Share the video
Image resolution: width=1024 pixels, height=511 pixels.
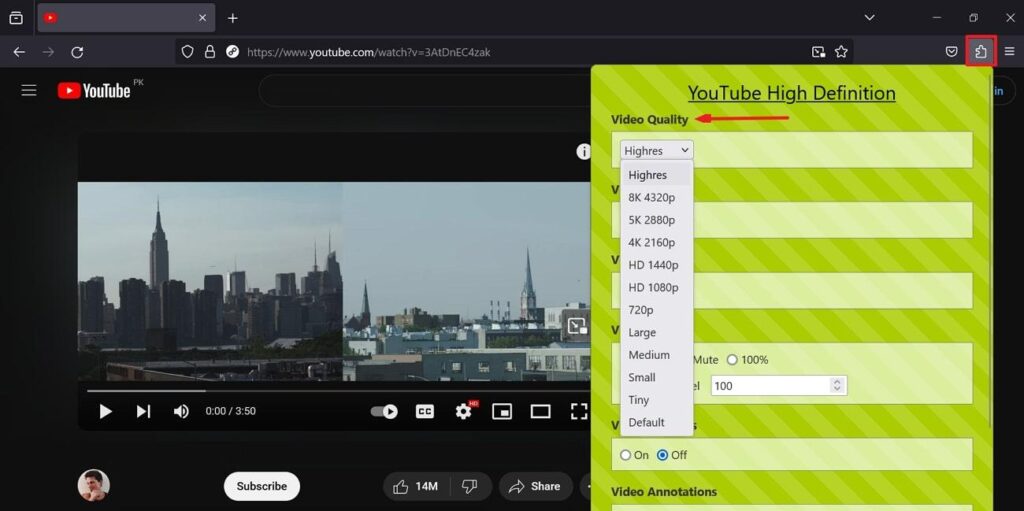[x=535, y=486]
